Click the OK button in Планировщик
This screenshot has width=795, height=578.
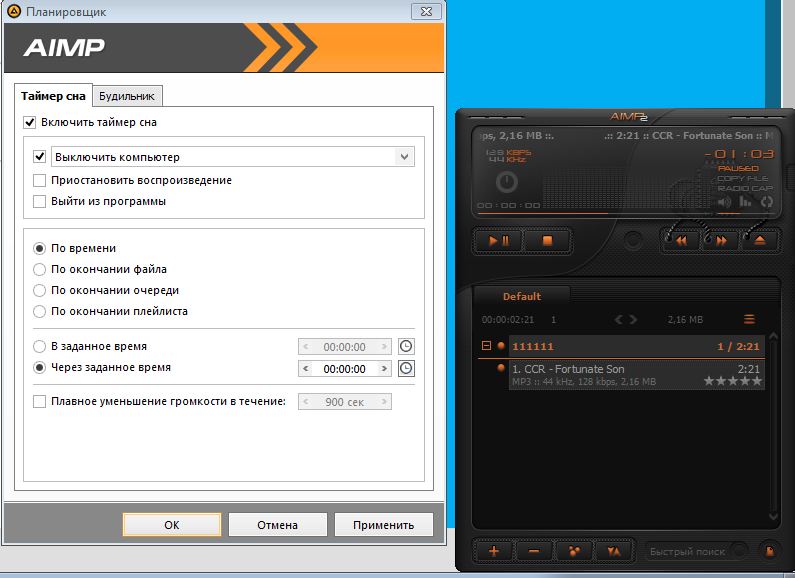(172, 525)
